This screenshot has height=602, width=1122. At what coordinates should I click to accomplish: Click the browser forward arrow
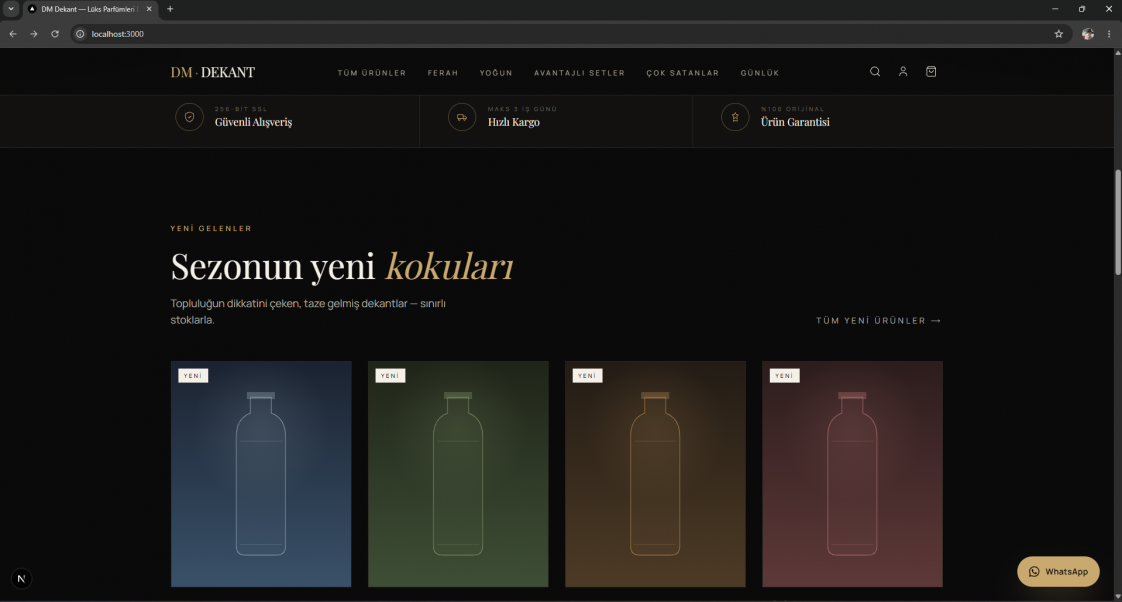coord(34,34)
